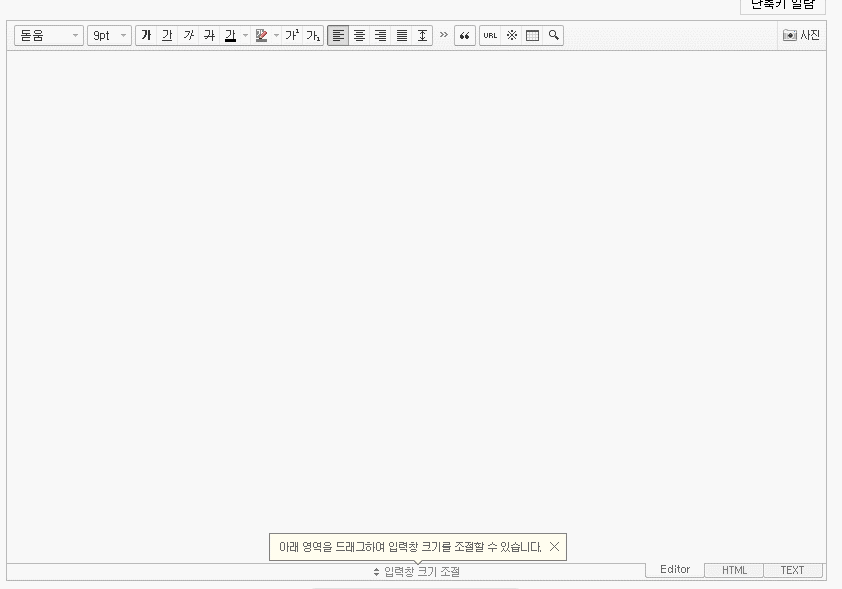The height and width of the screenshot is (589, 842).
Task: Switch to the HTML tab
Action: pyautogui.click(x=733, y=569)
